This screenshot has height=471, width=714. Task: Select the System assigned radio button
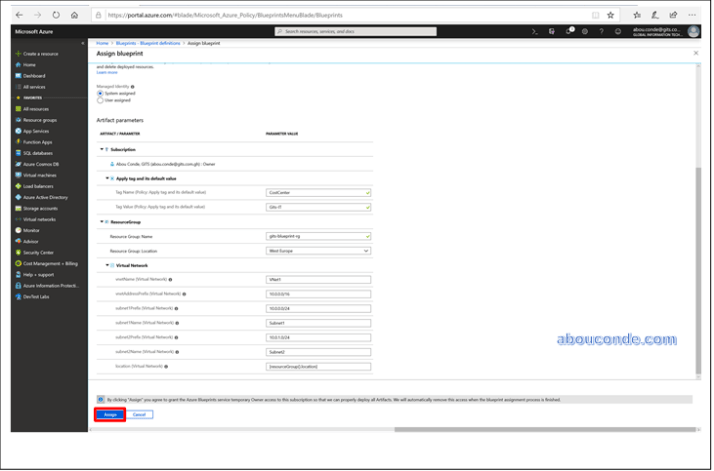coord(100,93)
